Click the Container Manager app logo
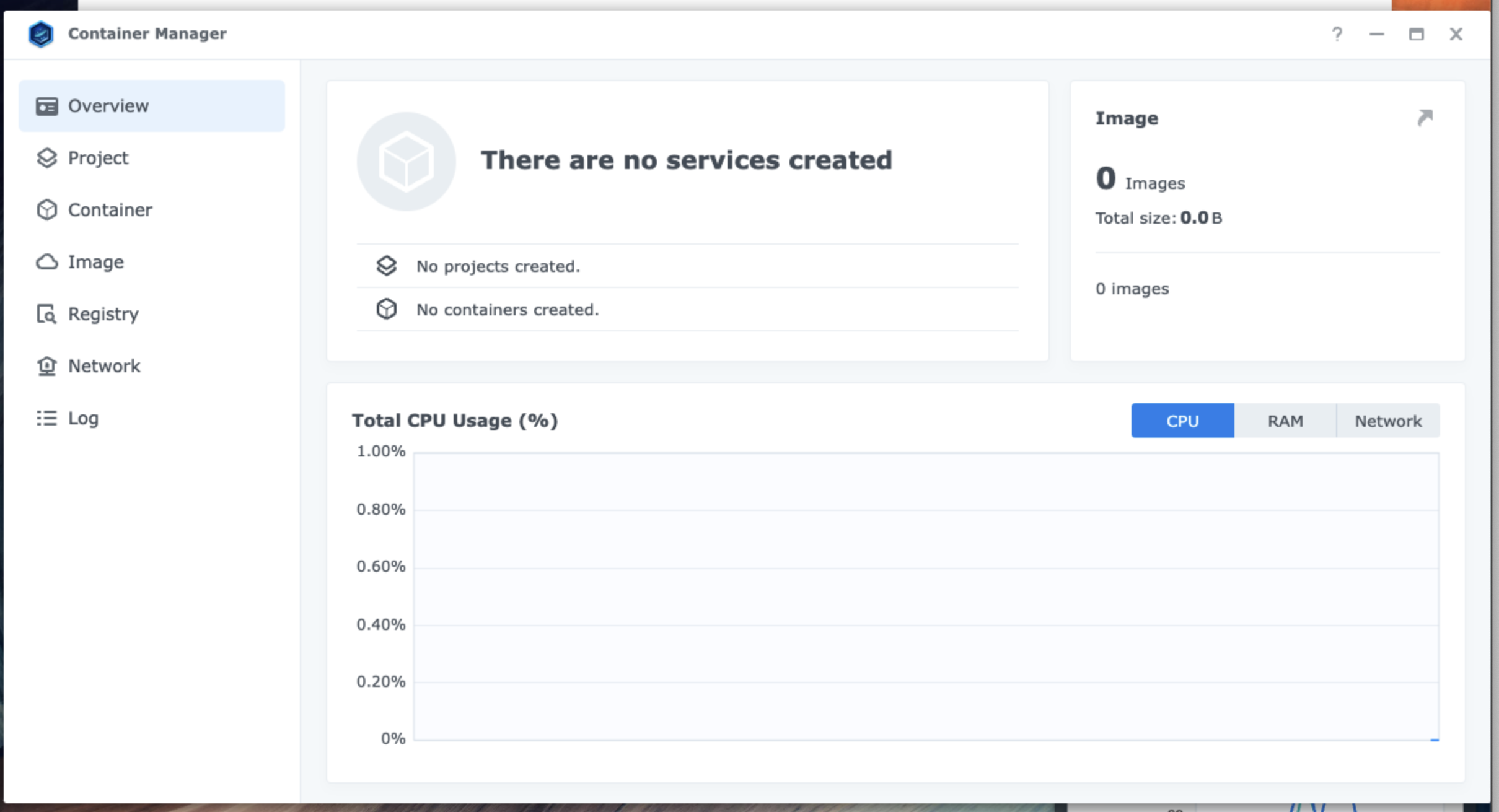The height and width of the screenshot is (812, 1499). coord(41,34)
